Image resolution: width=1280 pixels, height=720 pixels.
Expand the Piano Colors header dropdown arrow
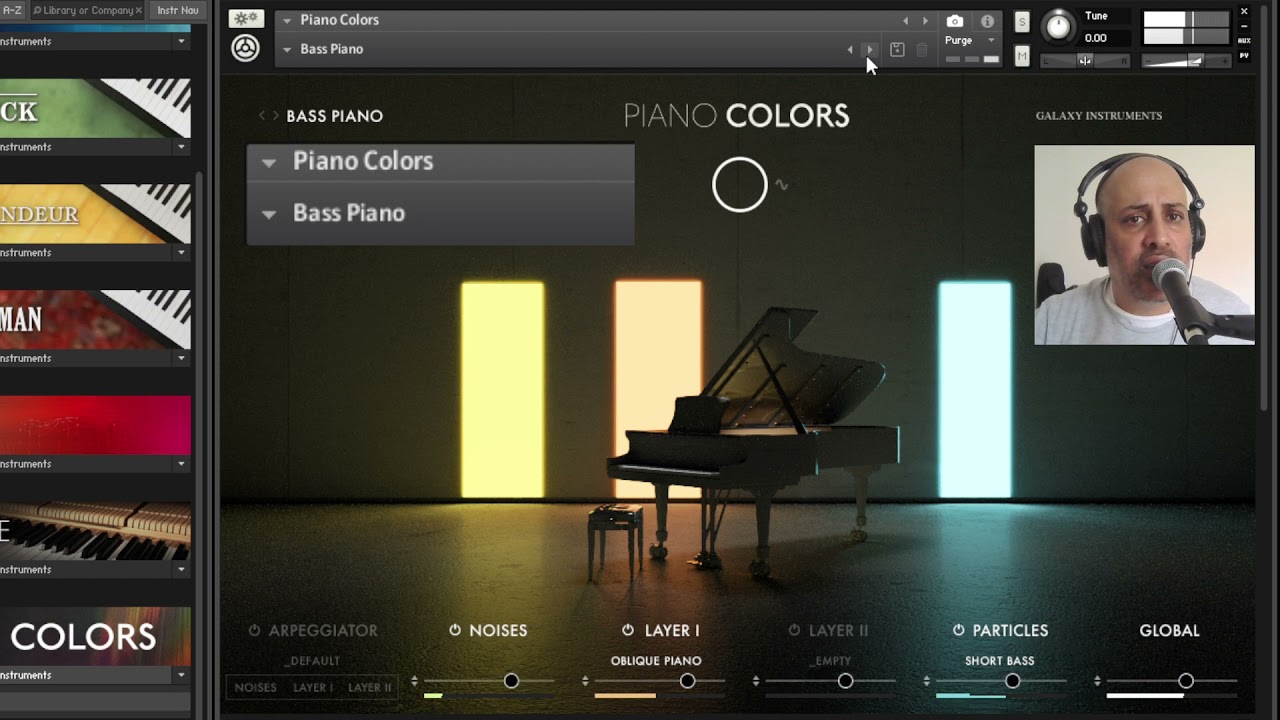[x=287, y=20]
